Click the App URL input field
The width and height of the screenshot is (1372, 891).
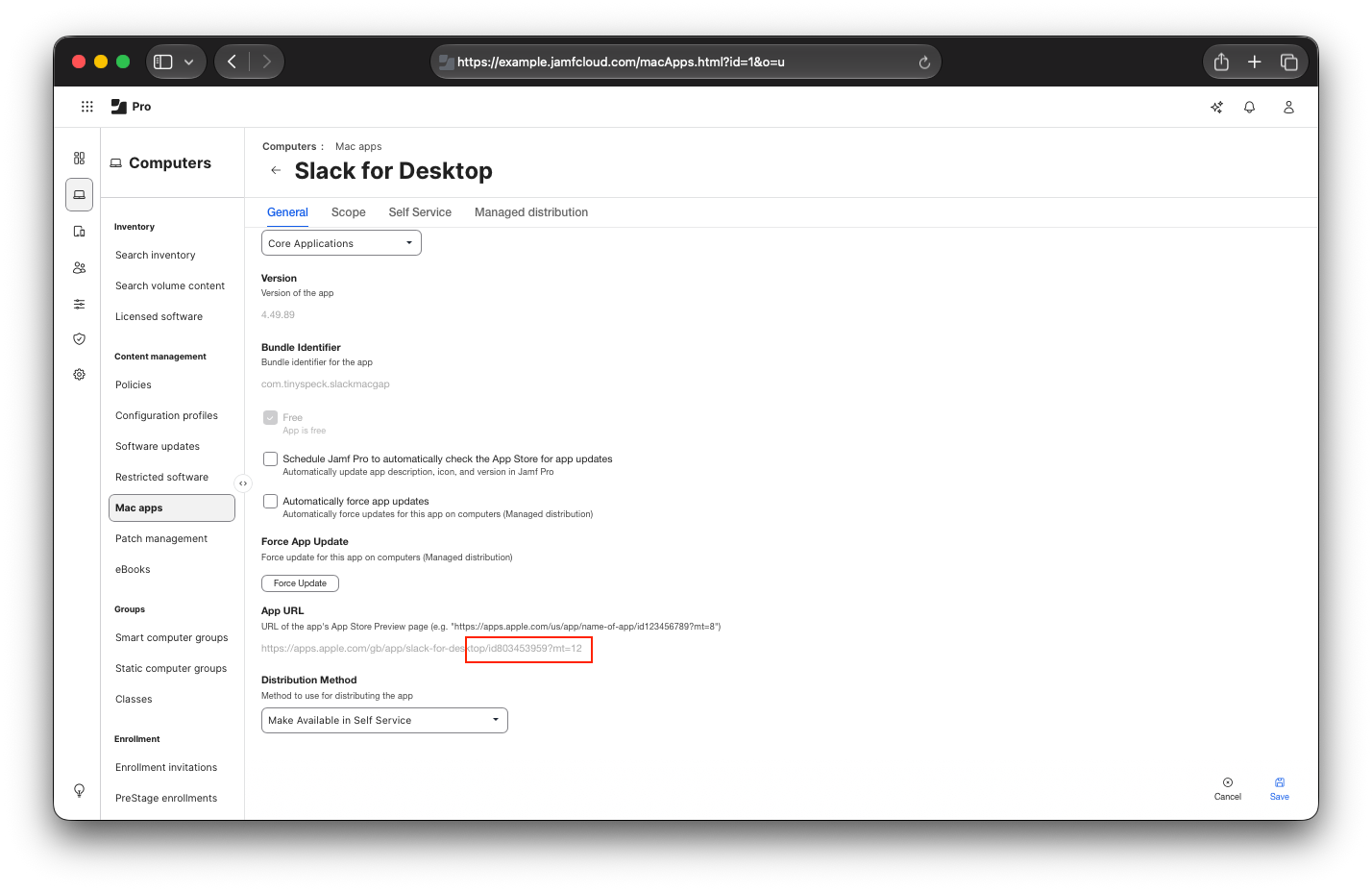tap(422, 649)
